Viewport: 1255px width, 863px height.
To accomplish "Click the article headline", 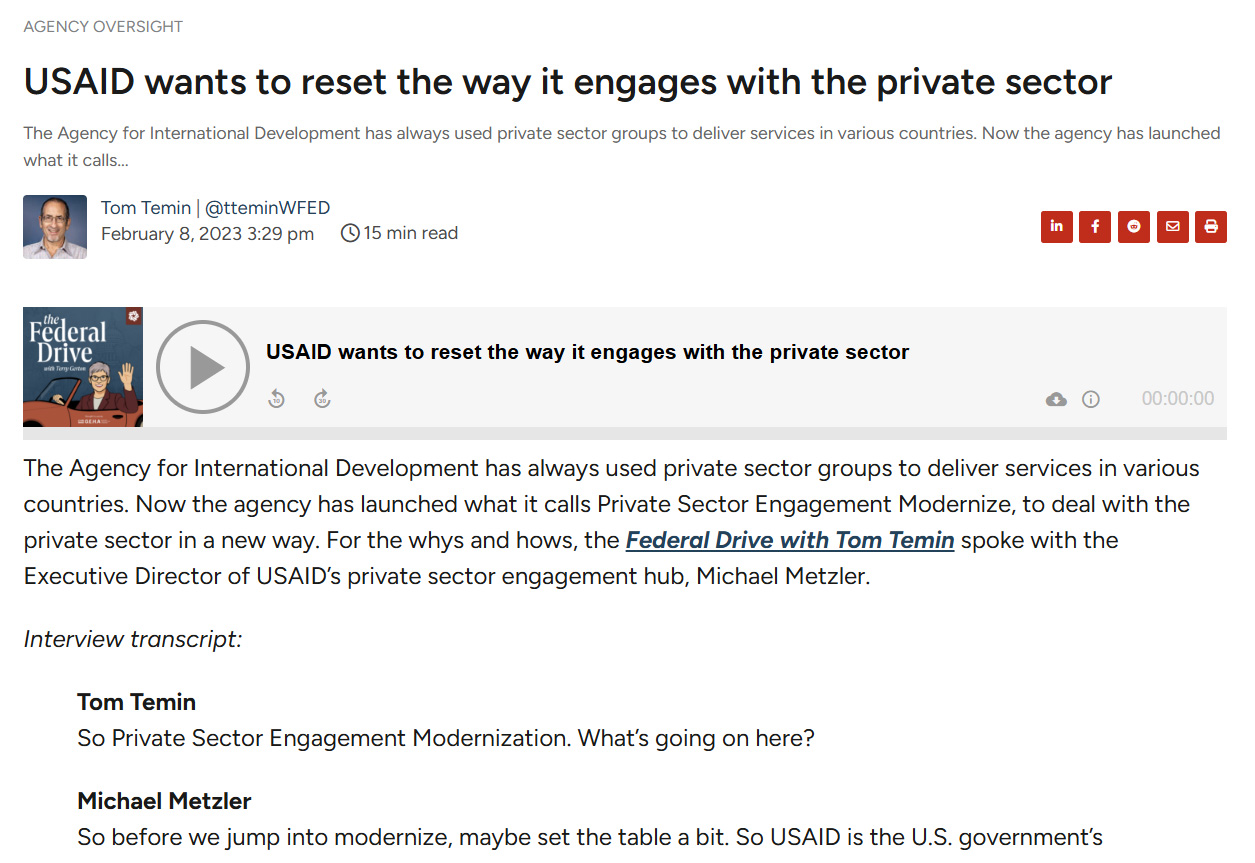I will [568, 82].
